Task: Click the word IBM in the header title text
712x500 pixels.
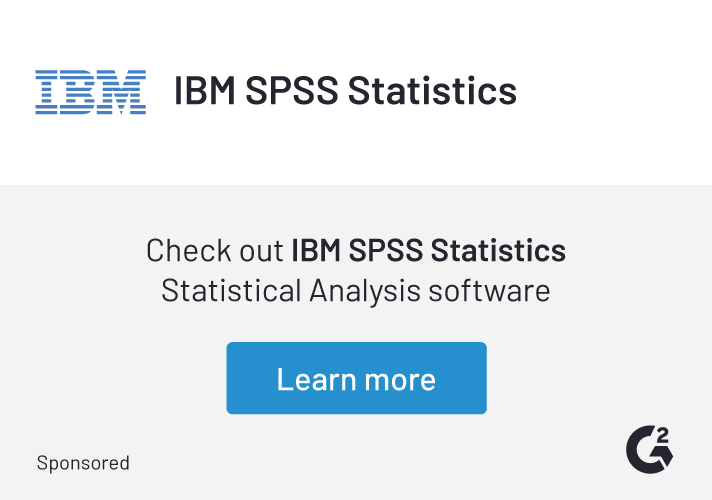Action: (x=203, y=91)
